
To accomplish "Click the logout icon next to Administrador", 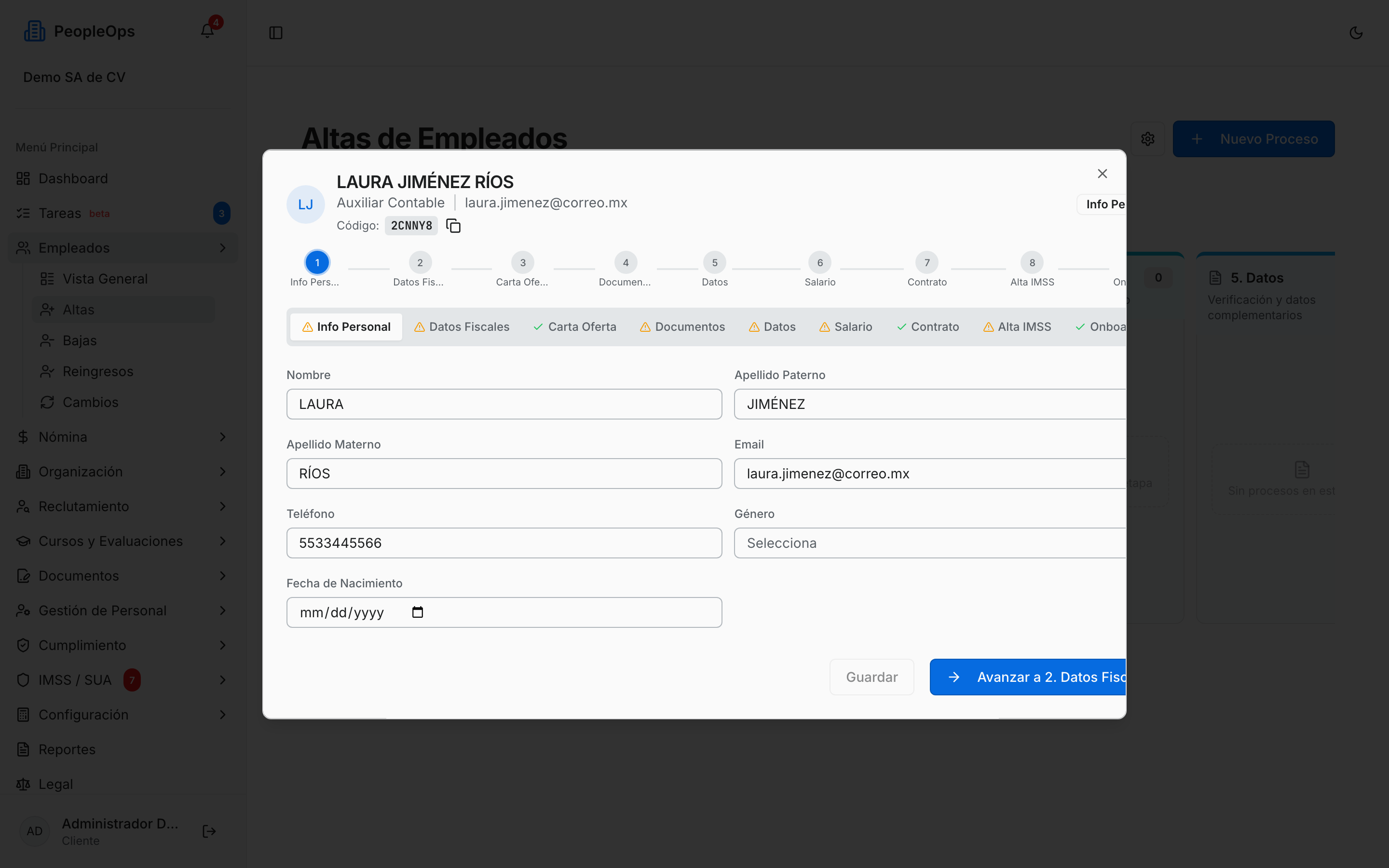I will pos(209,831).
